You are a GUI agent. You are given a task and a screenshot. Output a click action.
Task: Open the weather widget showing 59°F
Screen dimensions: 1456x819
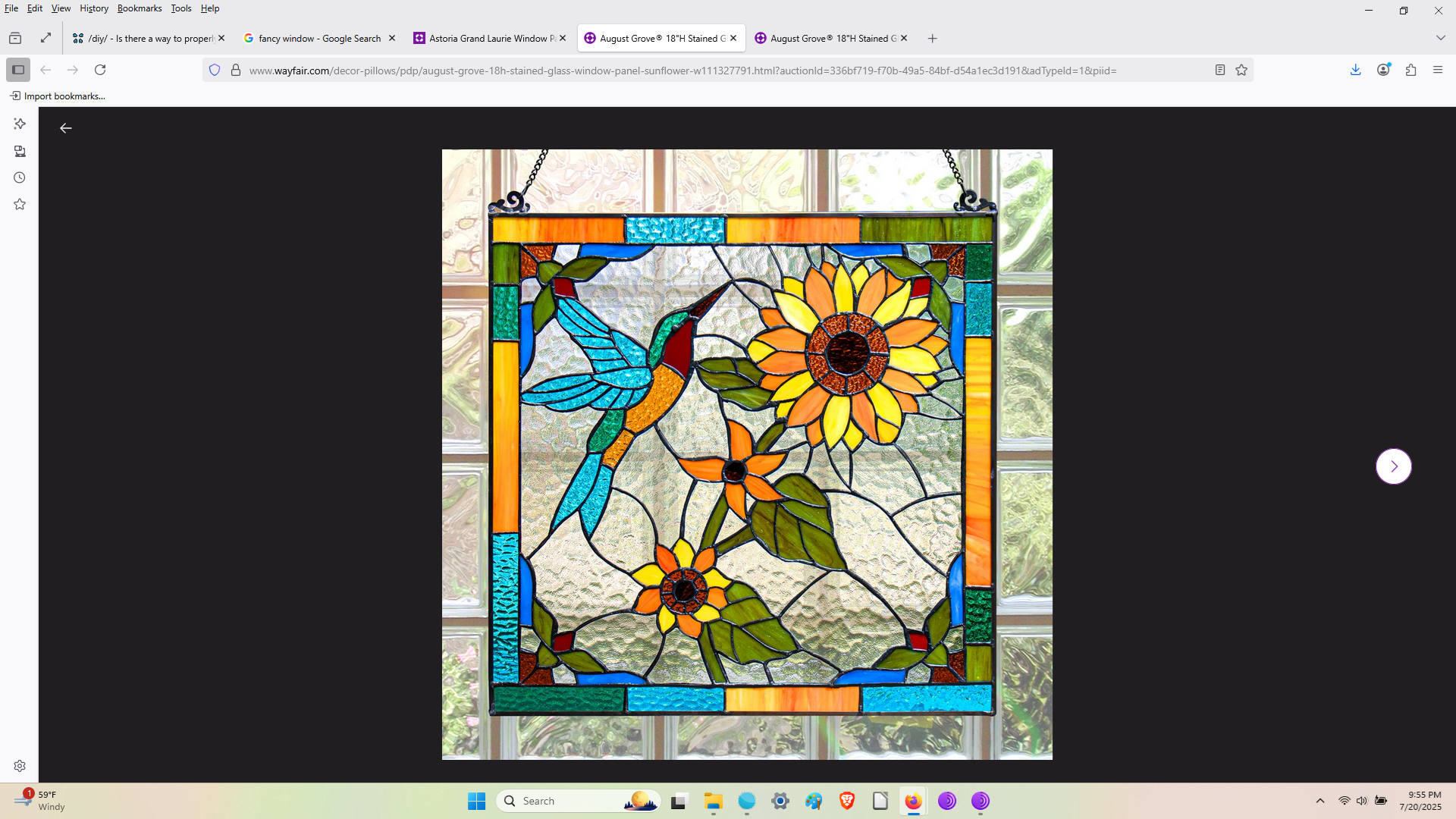coord(39,801)
